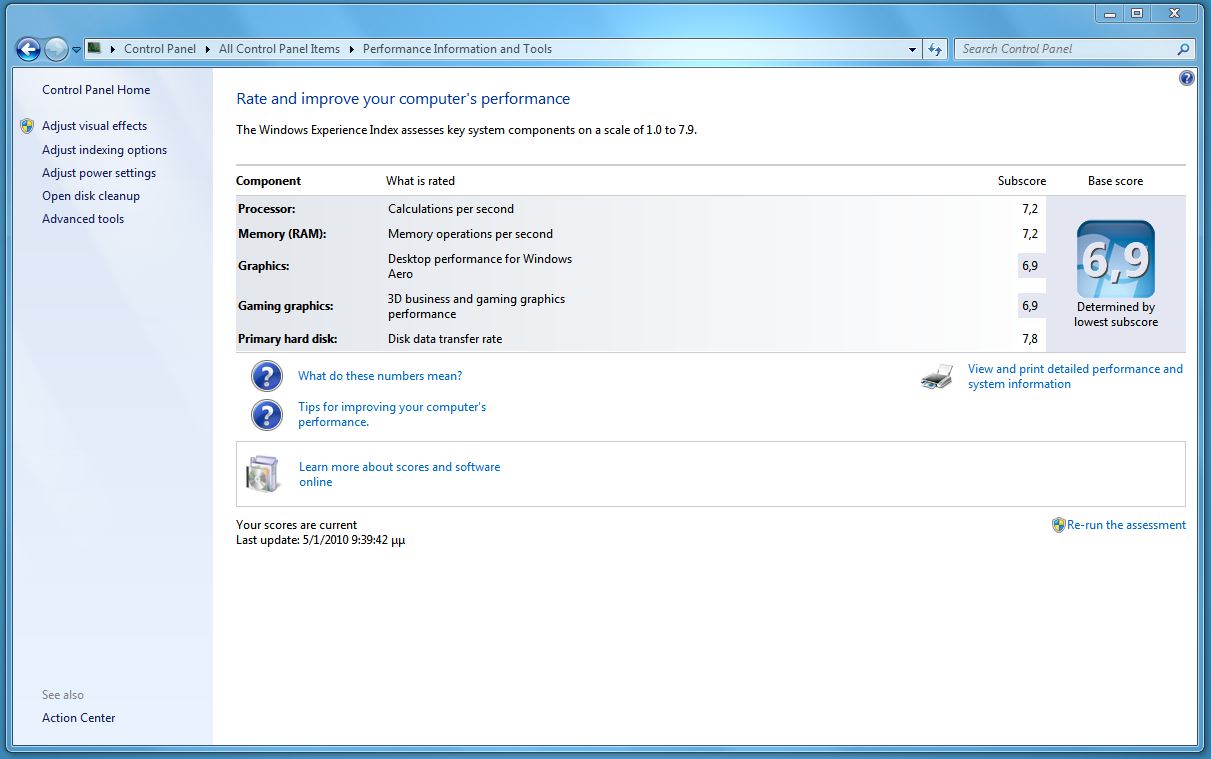
Task: Open Action Center link
Action: 78,718
